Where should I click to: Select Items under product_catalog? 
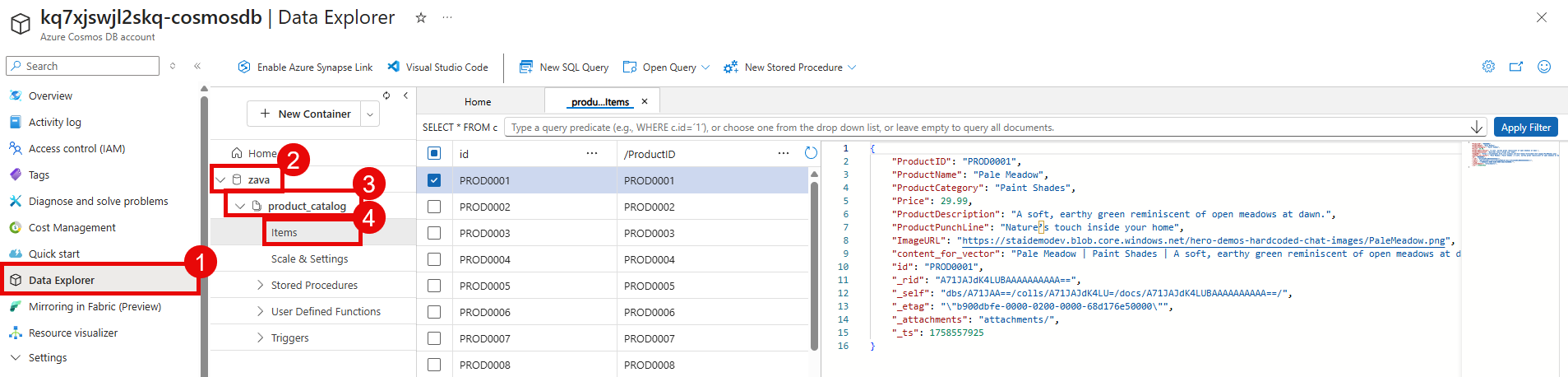click(284, 233)
